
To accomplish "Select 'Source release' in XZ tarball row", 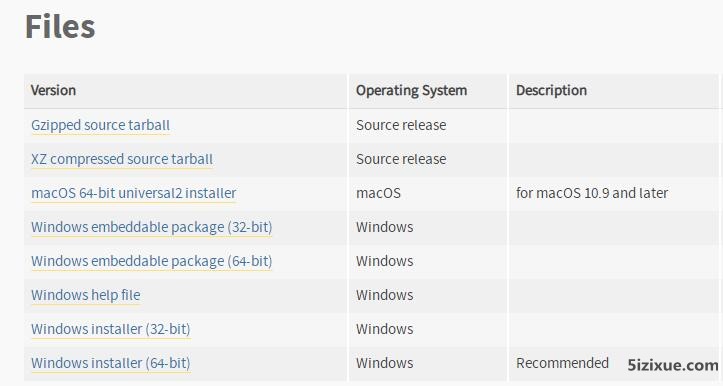I will coord(401,159).
